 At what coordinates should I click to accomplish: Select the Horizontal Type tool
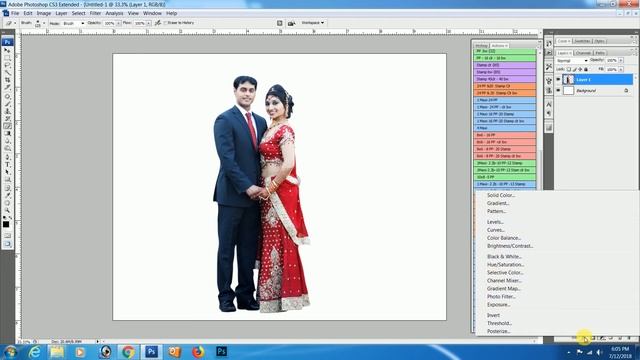click(x=7, y=164)
